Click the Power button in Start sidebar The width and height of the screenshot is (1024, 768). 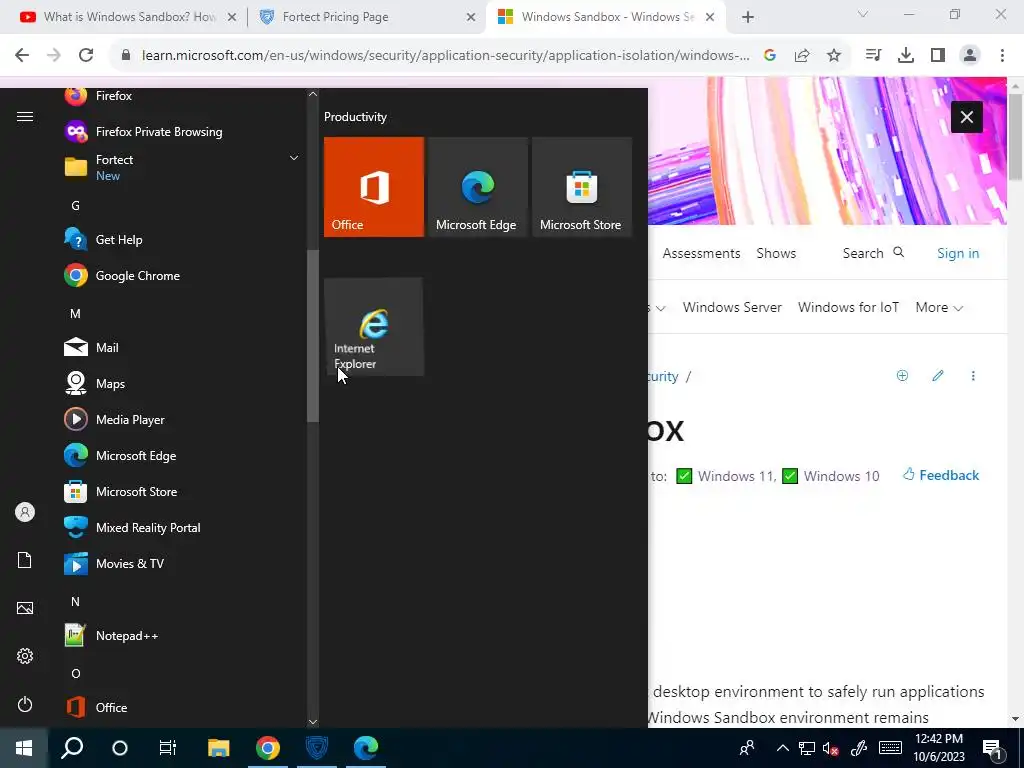pos(25,704)
